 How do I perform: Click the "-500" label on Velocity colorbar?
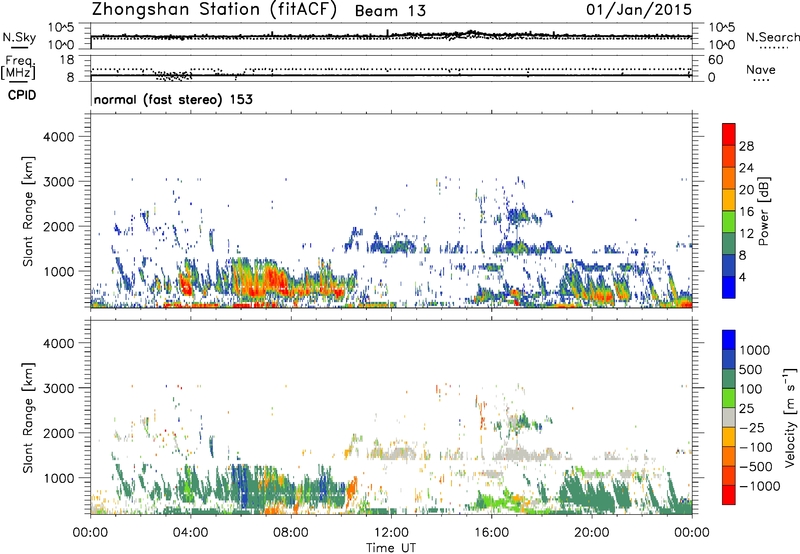tap(756, 467)
